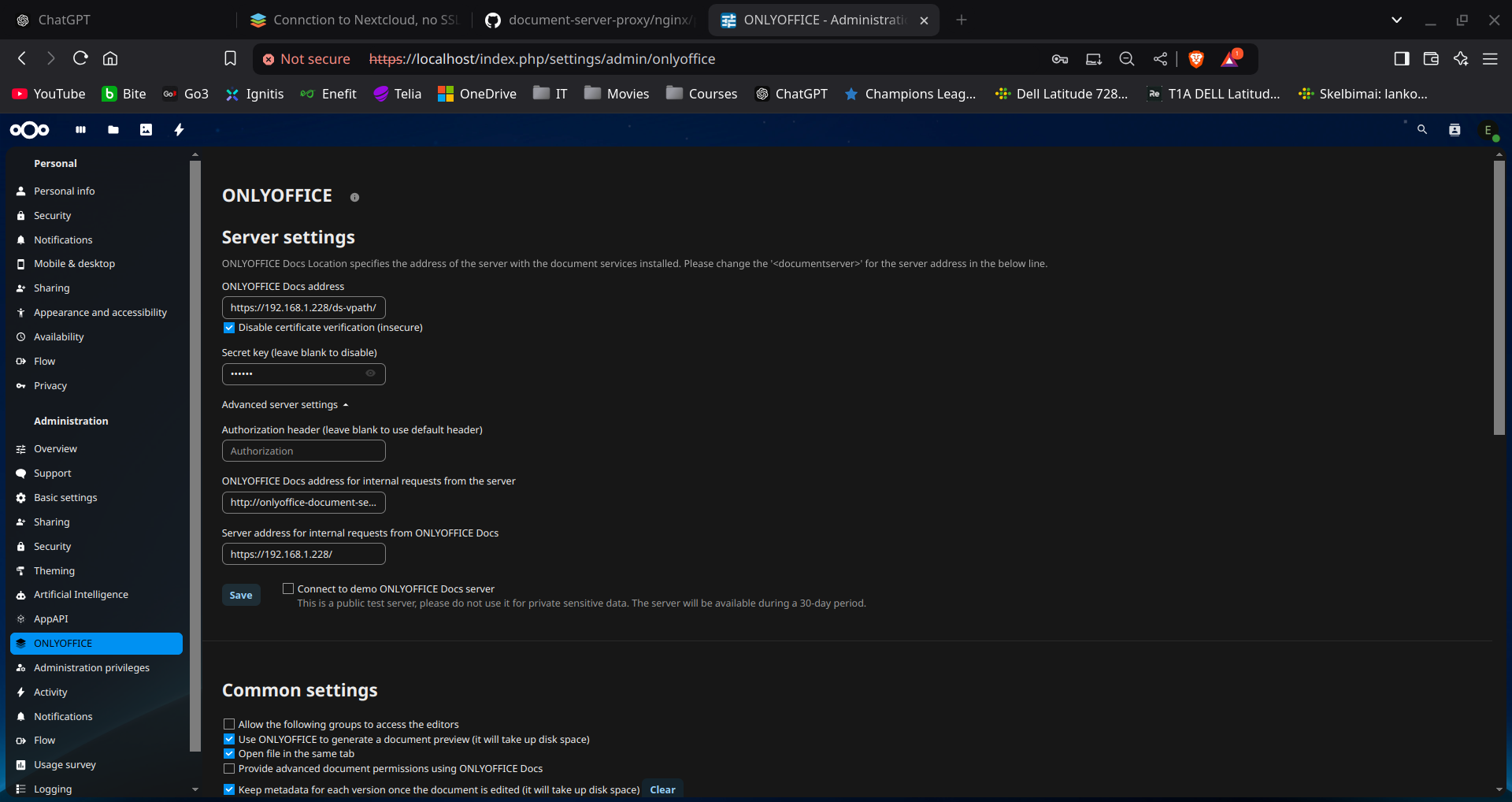Open Nextcloud home logo
1512x802 pixels.
click(30, 130)
